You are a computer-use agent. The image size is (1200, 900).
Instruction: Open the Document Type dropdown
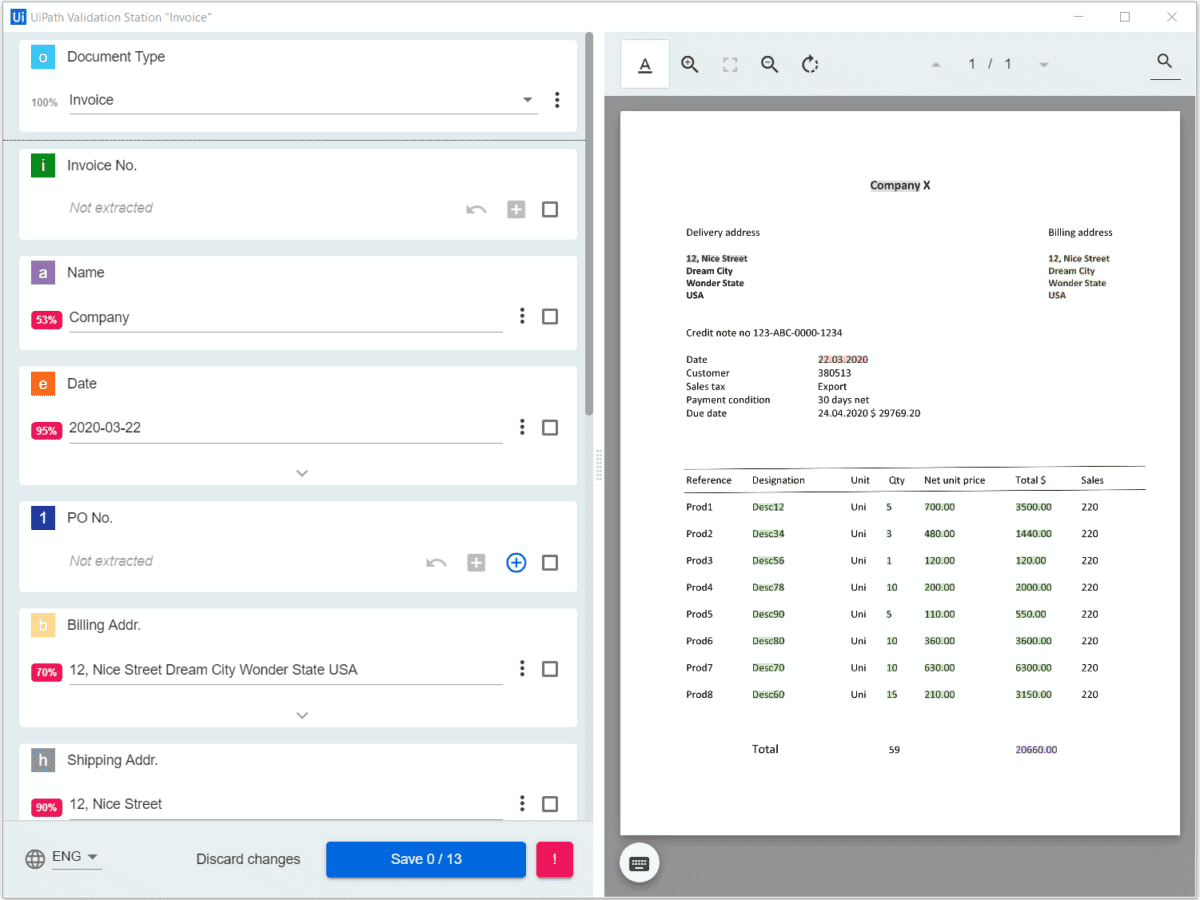[527, 100]
